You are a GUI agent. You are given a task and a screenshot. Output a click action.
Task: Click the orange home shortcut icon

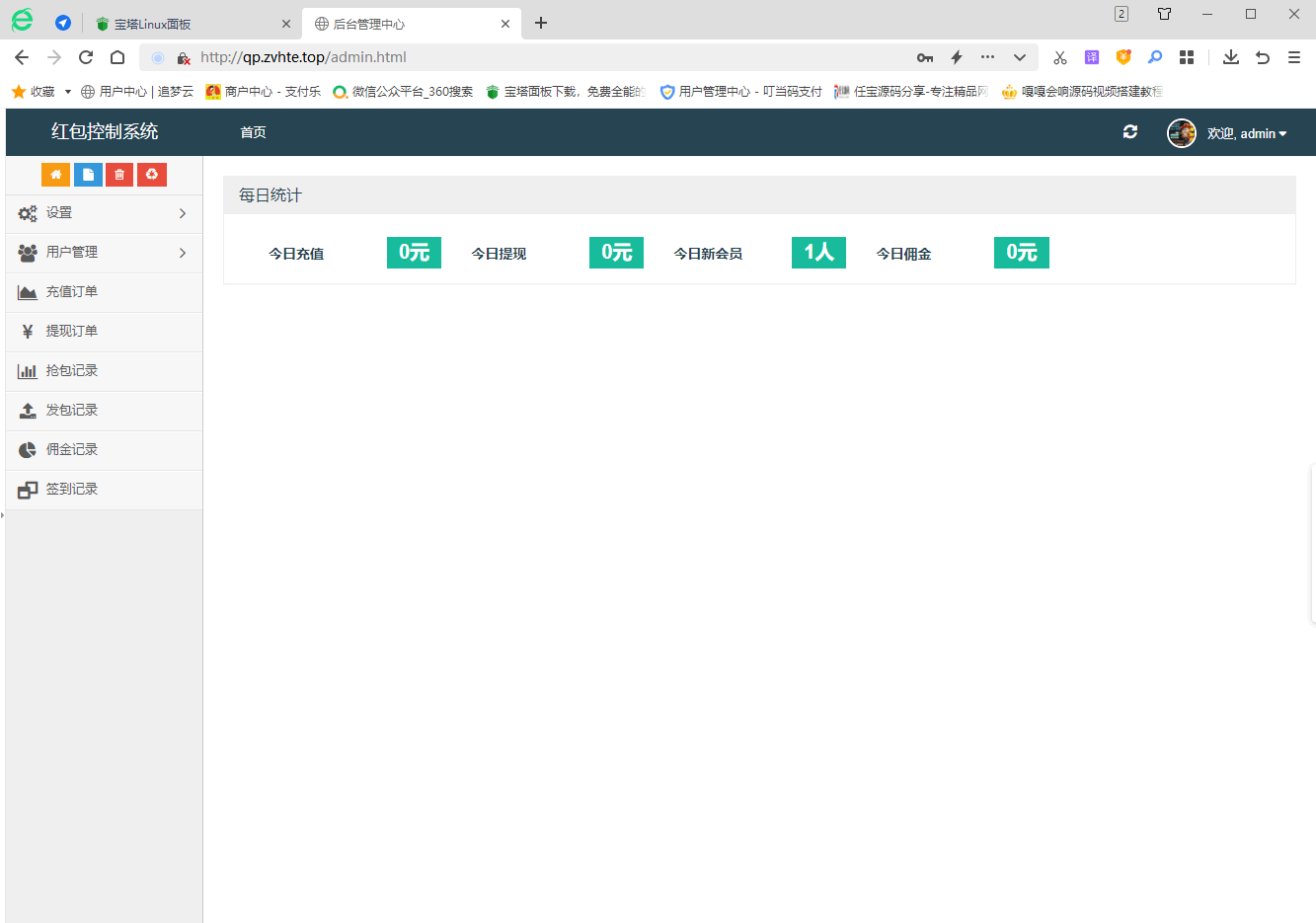click(x=55, y=175)
